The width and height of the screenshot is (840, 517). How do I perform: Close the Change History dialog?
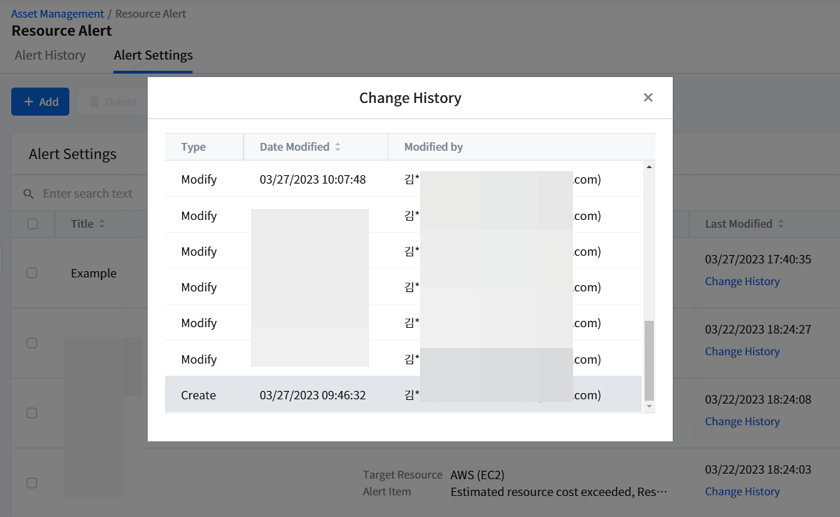click(648, 97)
